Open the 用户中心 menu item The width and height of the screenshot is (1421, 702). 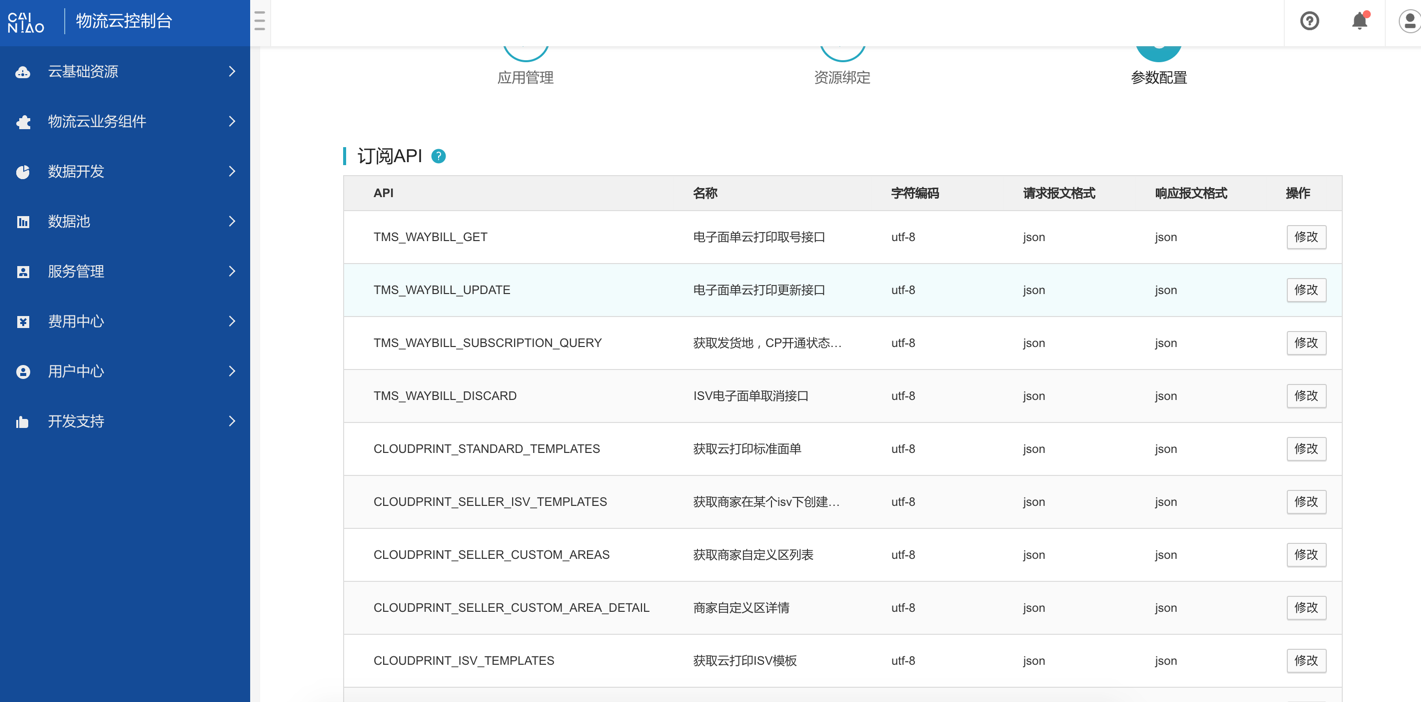pos(125,372)
